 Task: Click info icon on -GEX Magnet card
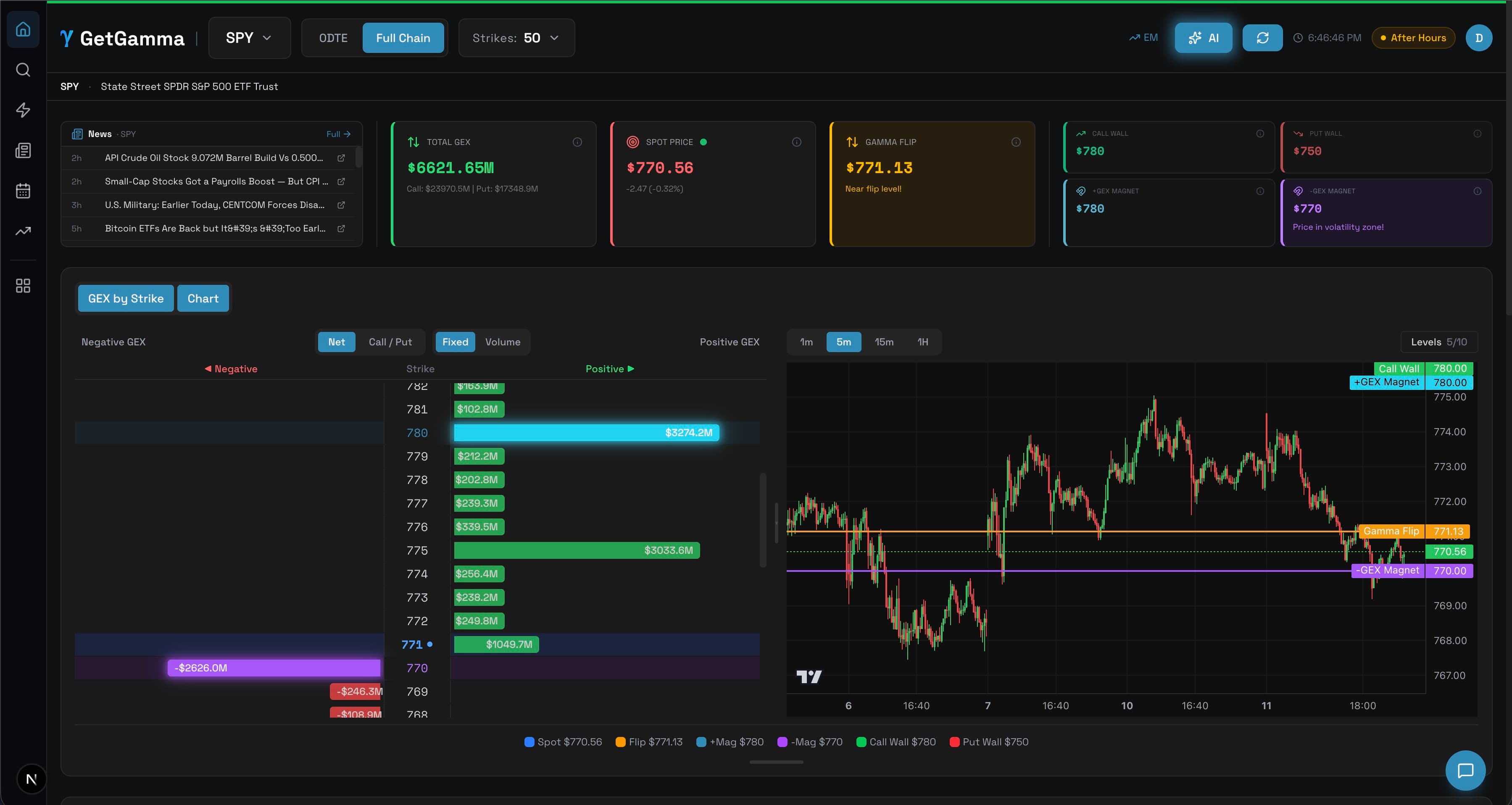(1477, 191)
